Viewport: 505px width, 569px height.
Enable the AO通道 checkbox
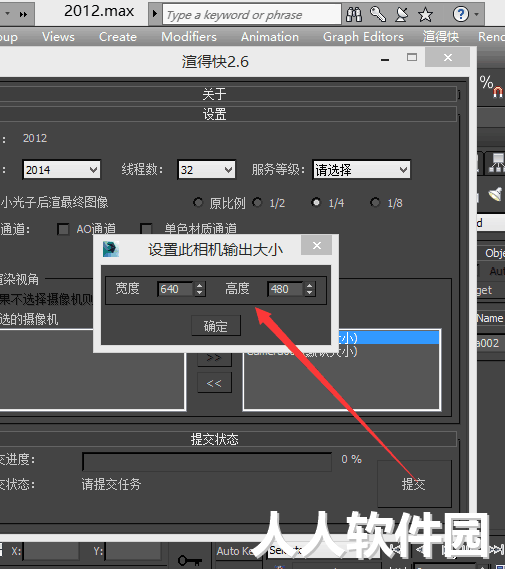tap(63, 229)
